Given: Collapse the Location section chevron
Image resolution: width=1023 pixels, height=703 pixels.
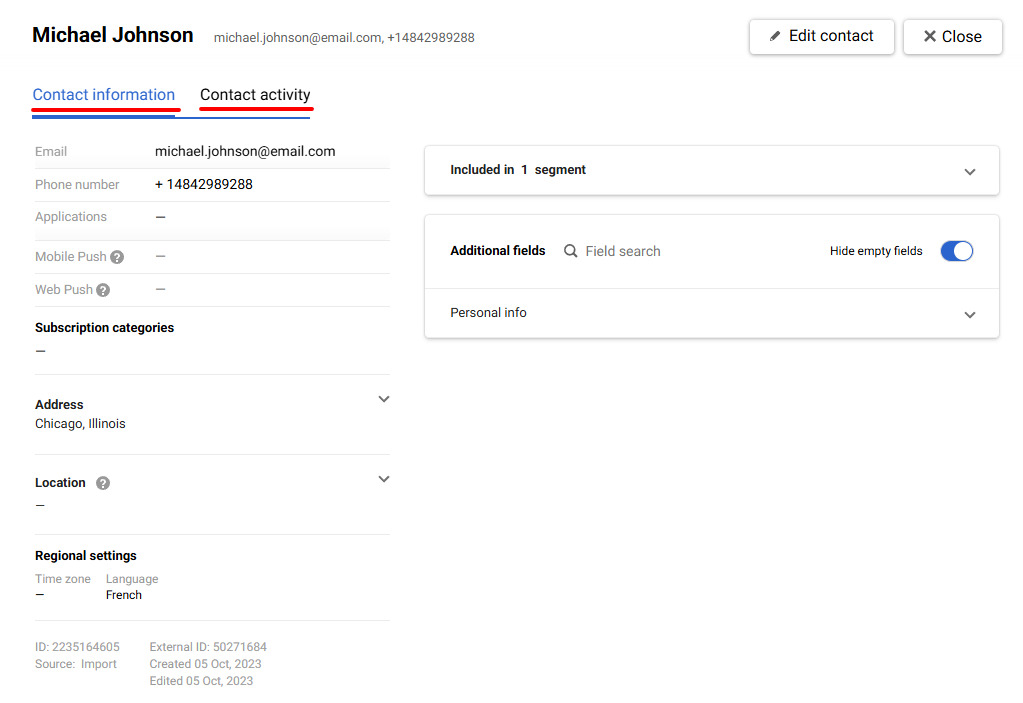Looking at the screenshot, I should (384, 478).
